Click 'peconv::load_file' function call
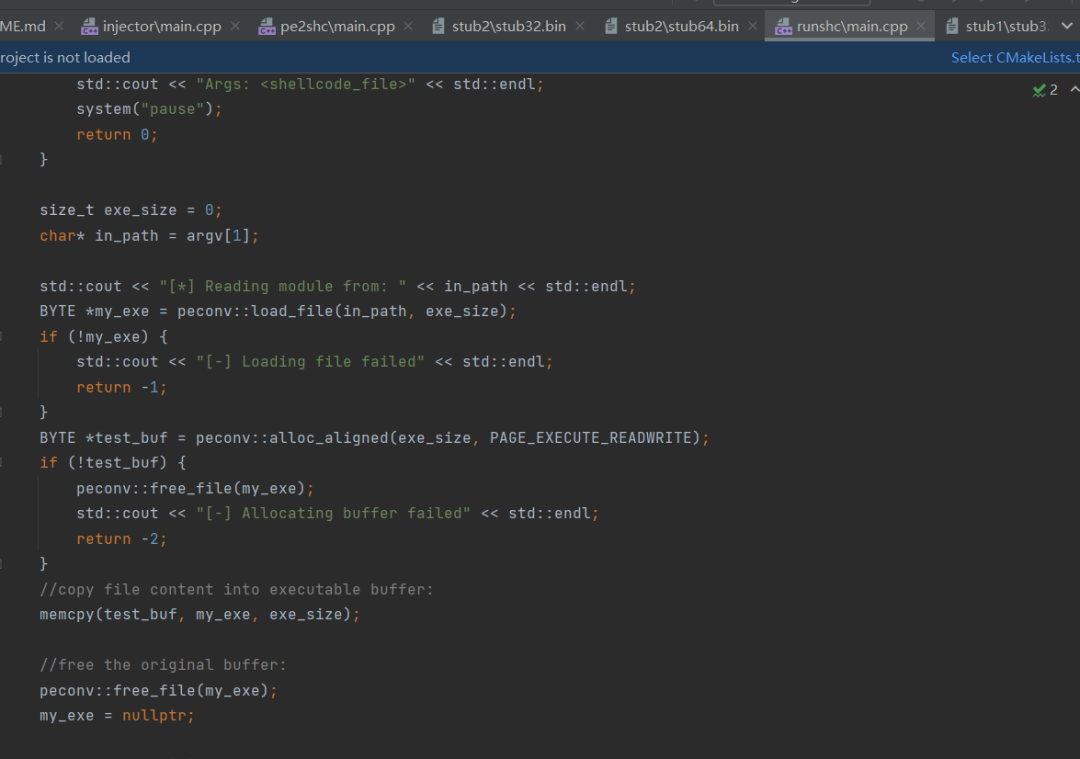Image resolution: width=1080 pixels, height=759 pixels. tap(256, 311)
